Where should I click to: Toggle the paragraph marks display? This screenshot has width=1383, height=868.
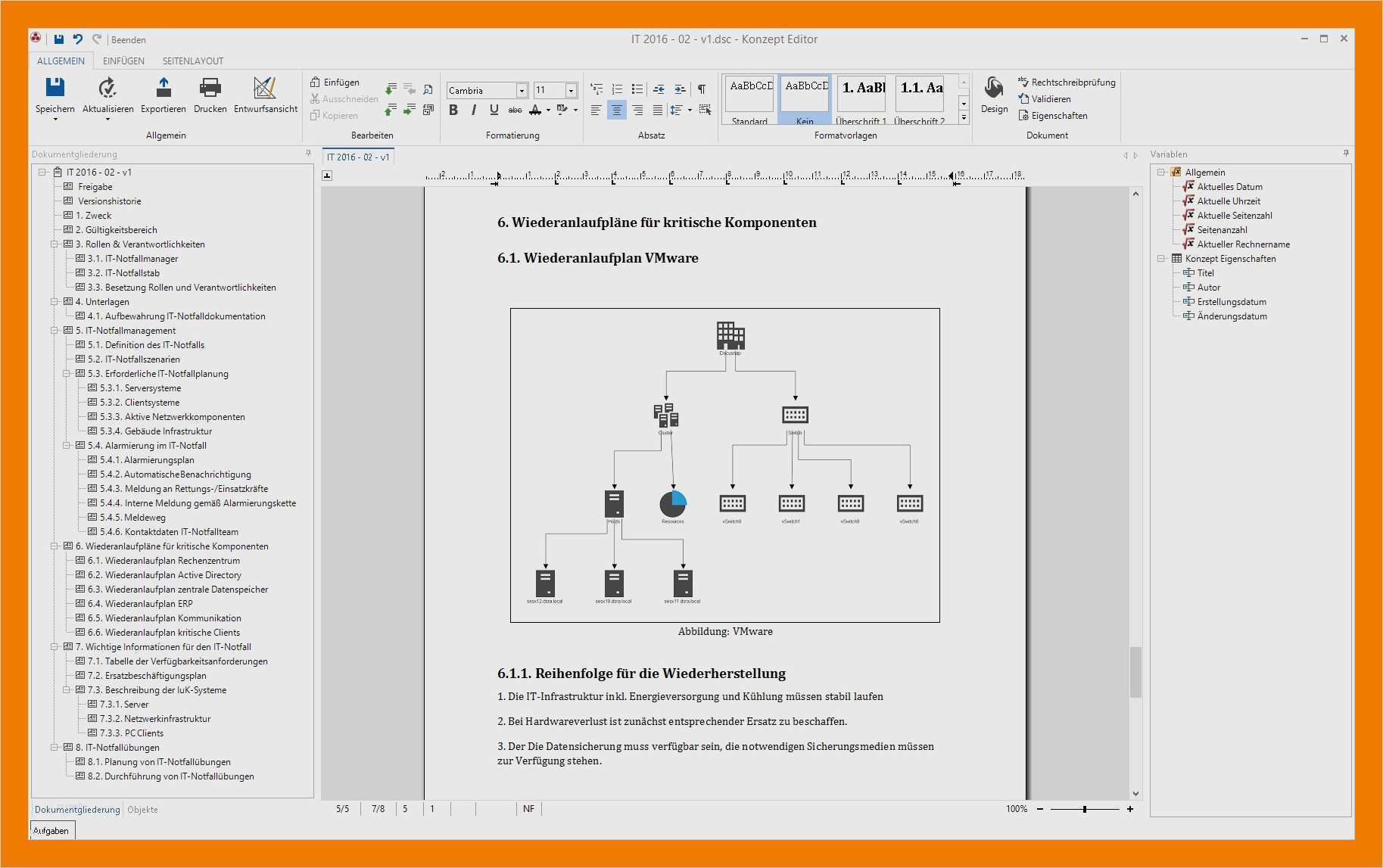[x=702, y=89]
